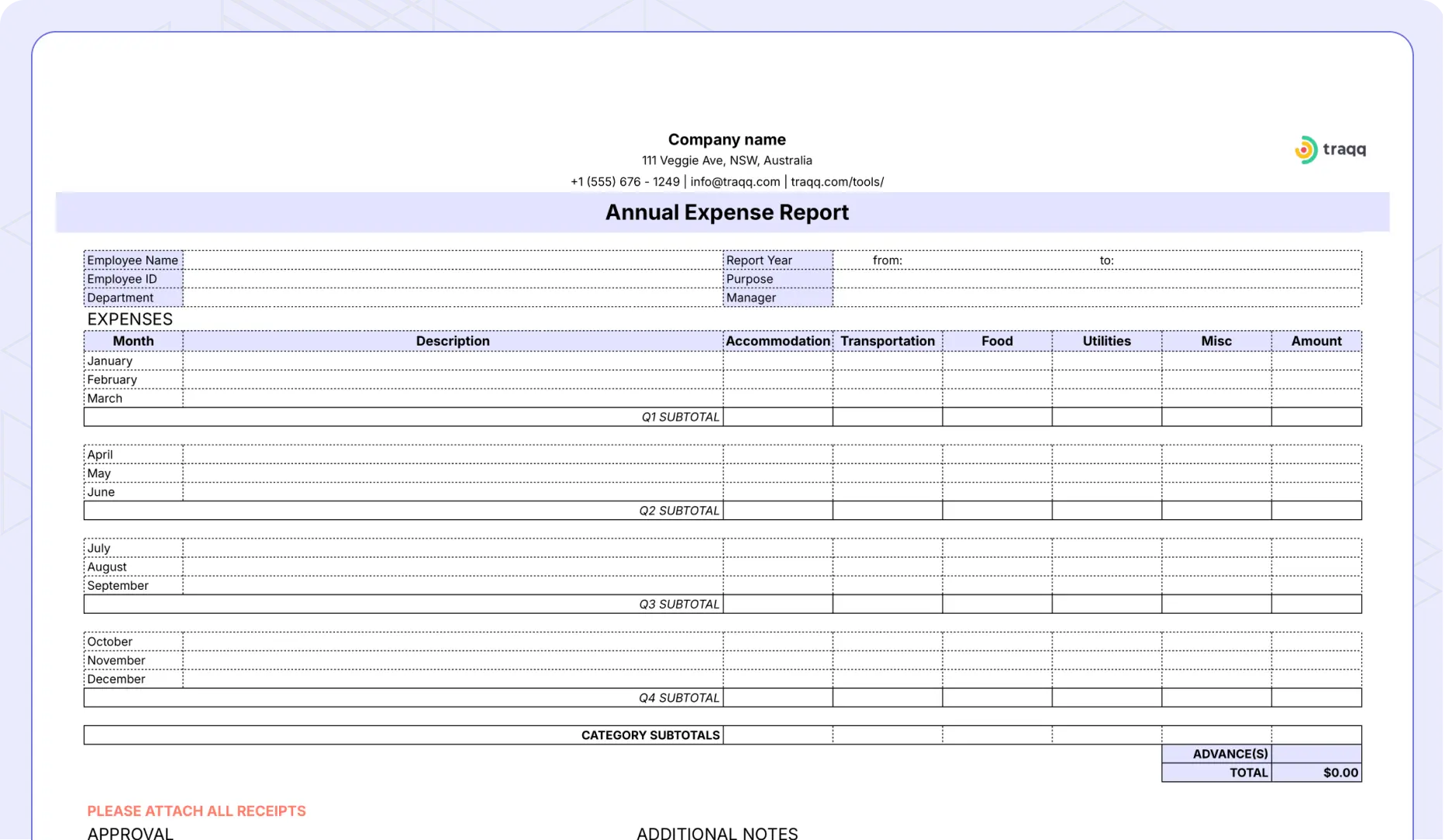Select the November row label

click(x=116, y=660)
